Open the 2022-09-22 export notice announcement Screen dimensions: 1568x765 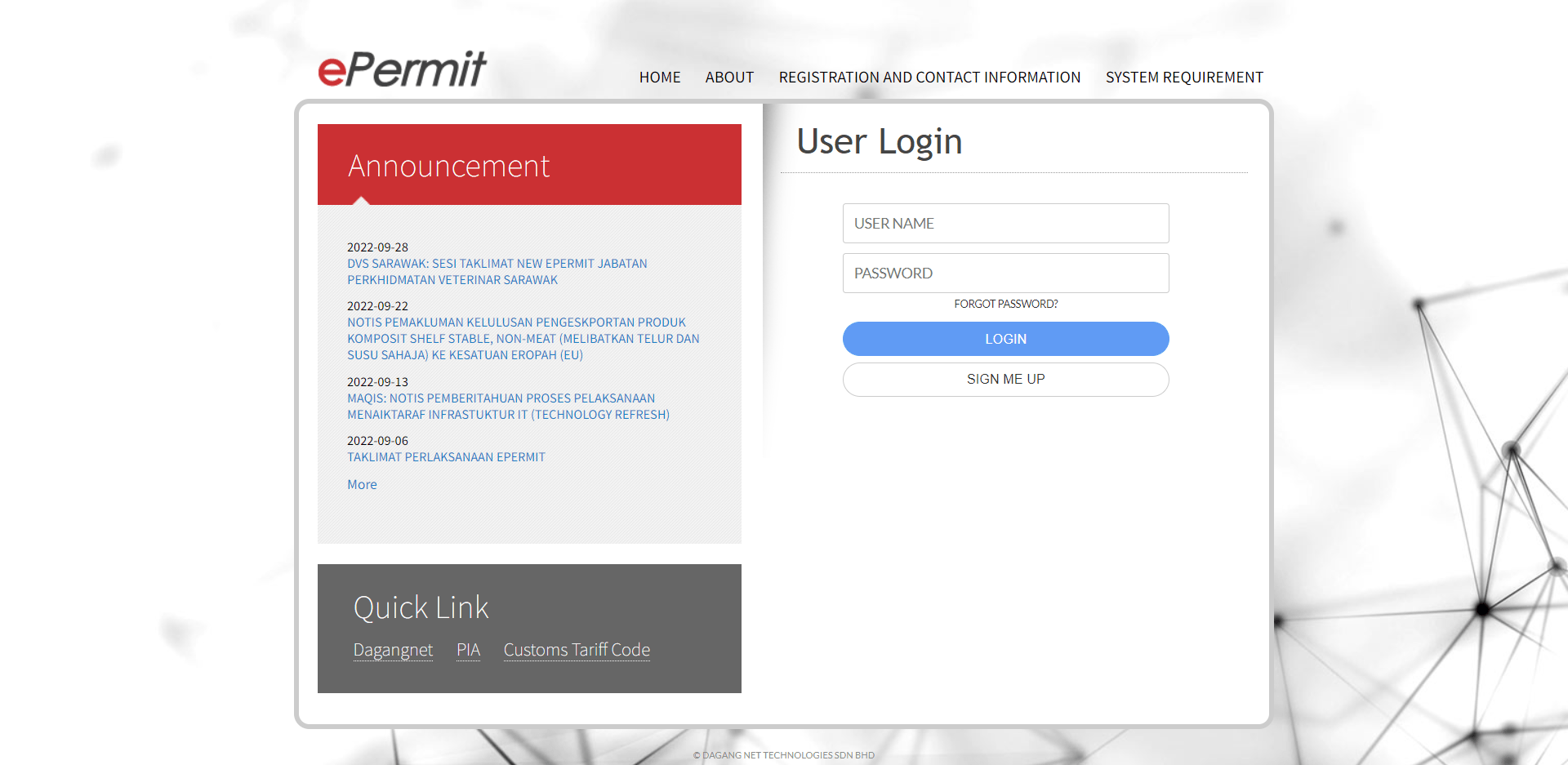(x=523, y=339)
